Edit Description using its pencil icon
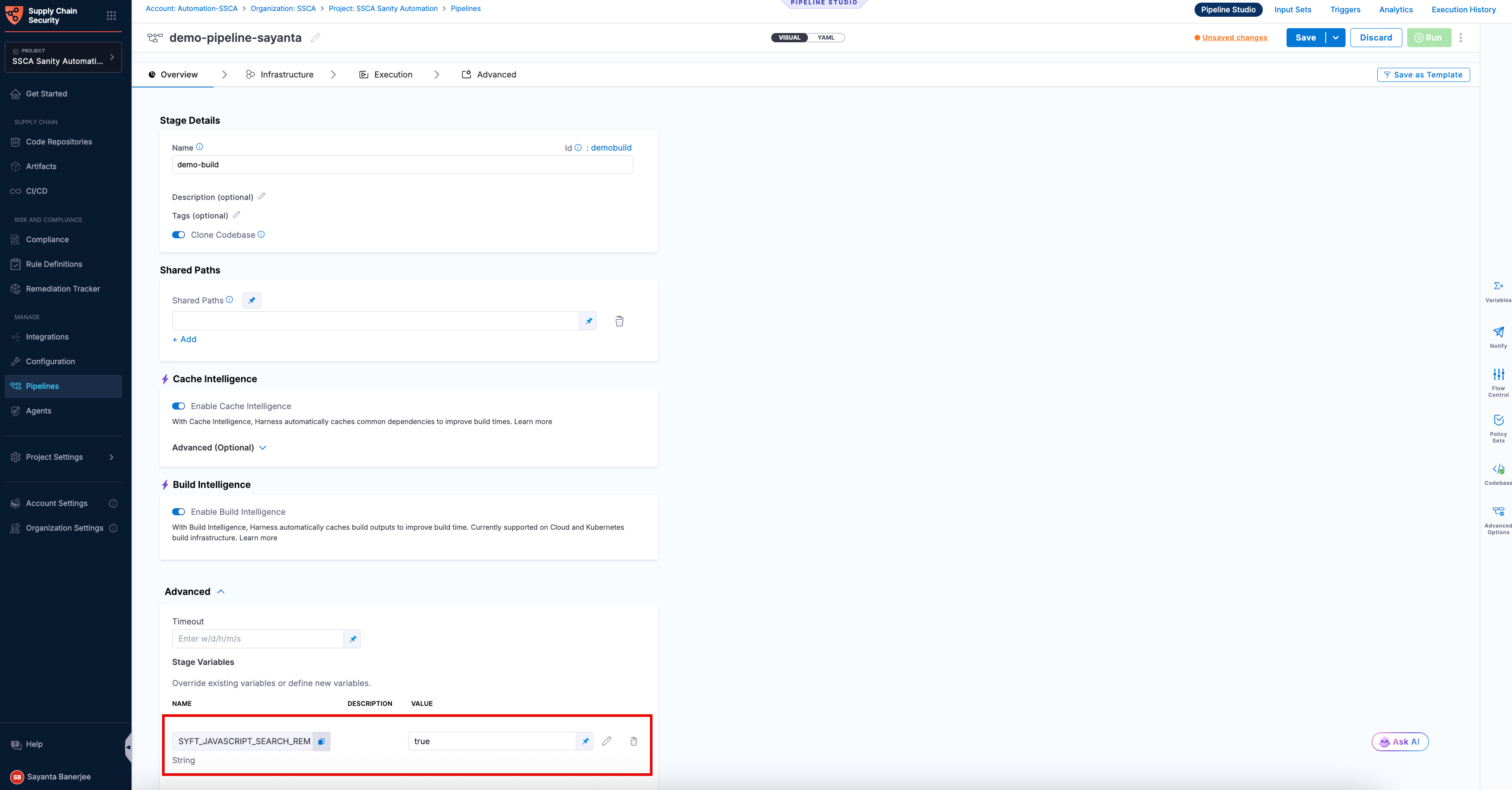The image size is (1512, 790). (x=262, y=196)
